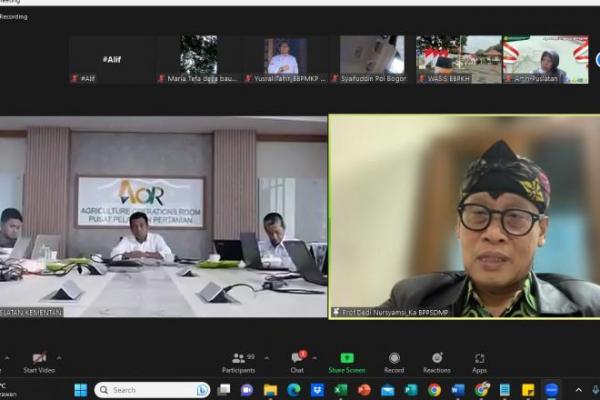Open Excel from the taskbar

click(340, 390)
